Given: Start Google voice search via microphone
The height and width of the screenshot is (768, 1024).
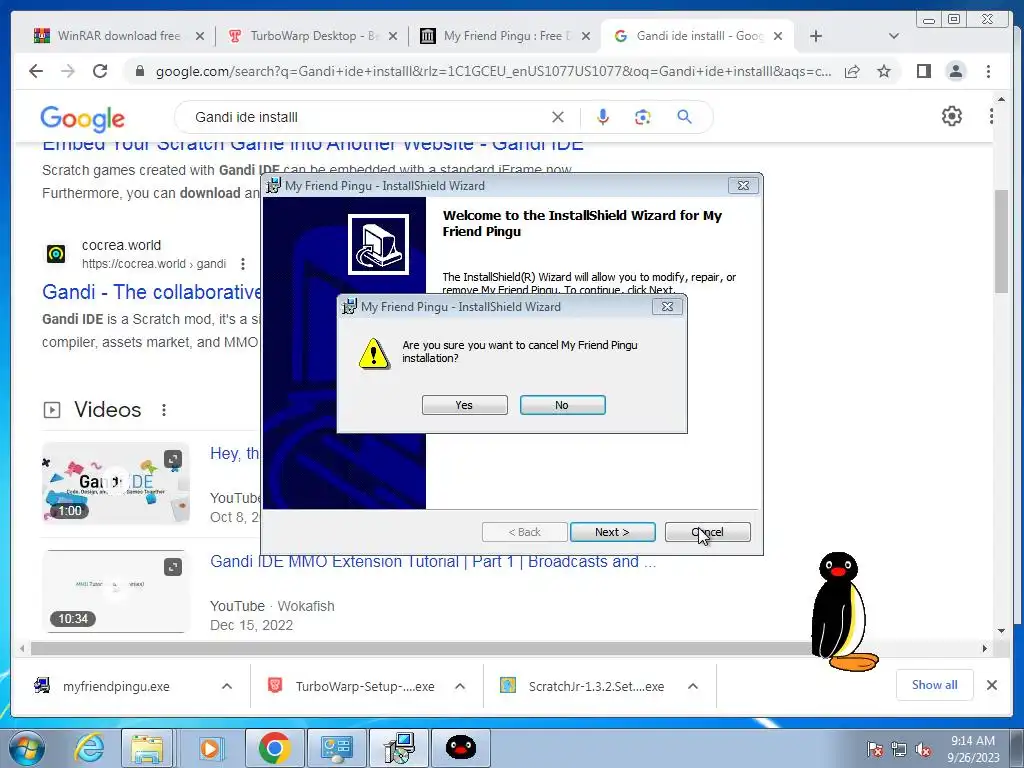Looking at the screenshot, I should [x=603, y=117].
